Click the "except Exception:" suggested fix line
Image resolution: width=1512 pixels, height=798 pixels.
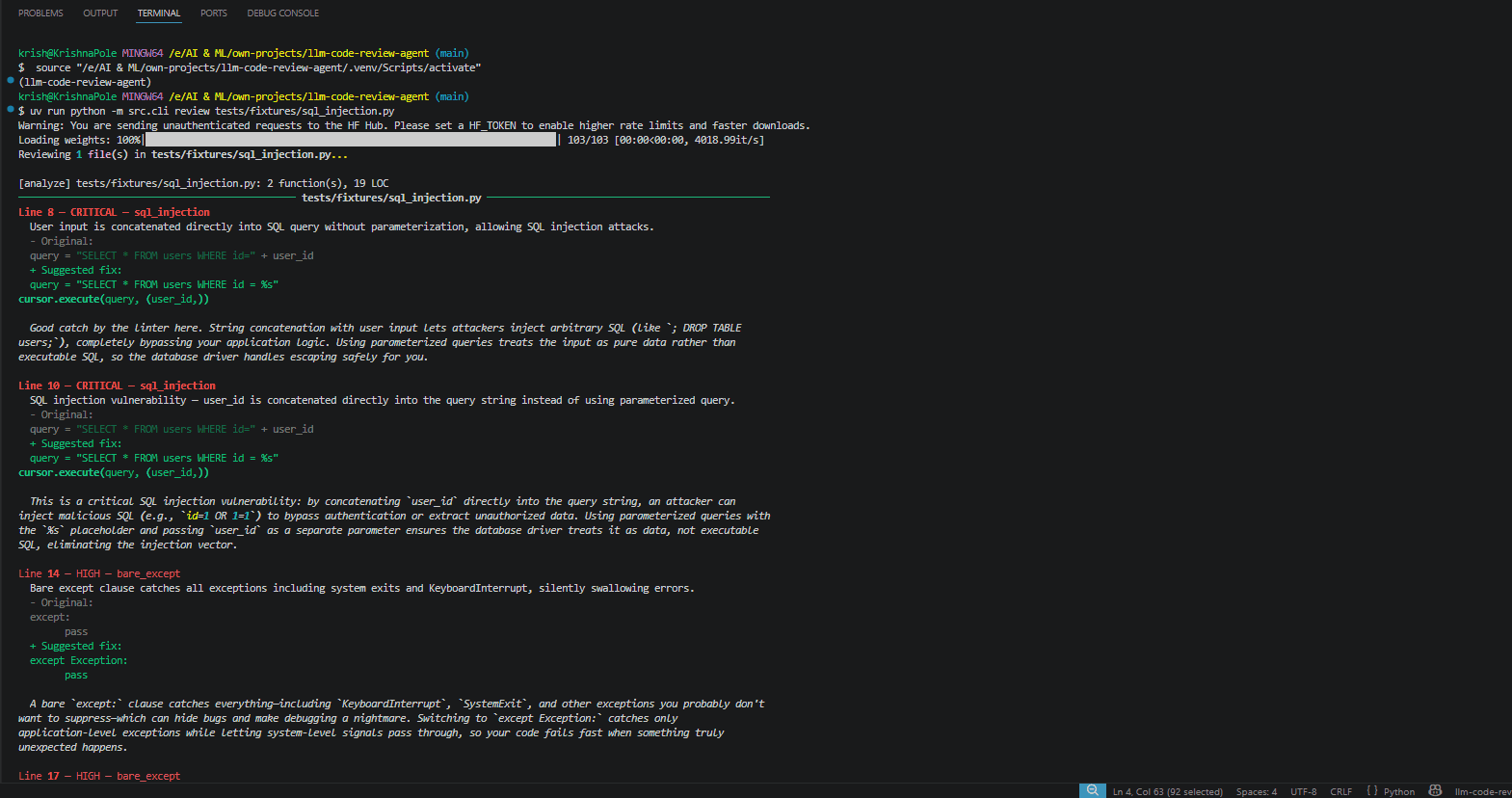78,660
